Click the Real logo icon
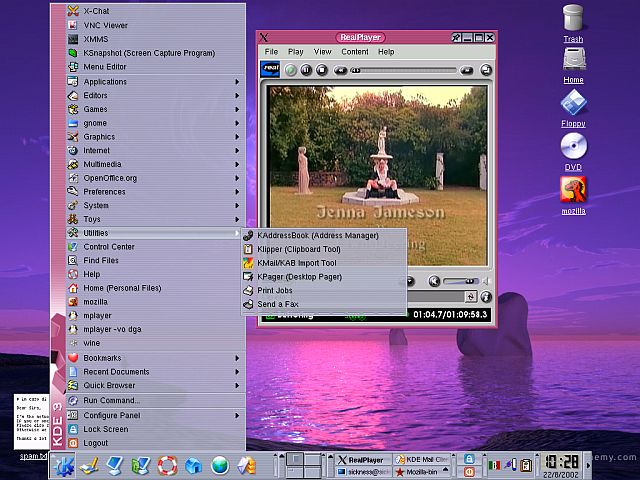640x480 pixels. pos(268,69)
